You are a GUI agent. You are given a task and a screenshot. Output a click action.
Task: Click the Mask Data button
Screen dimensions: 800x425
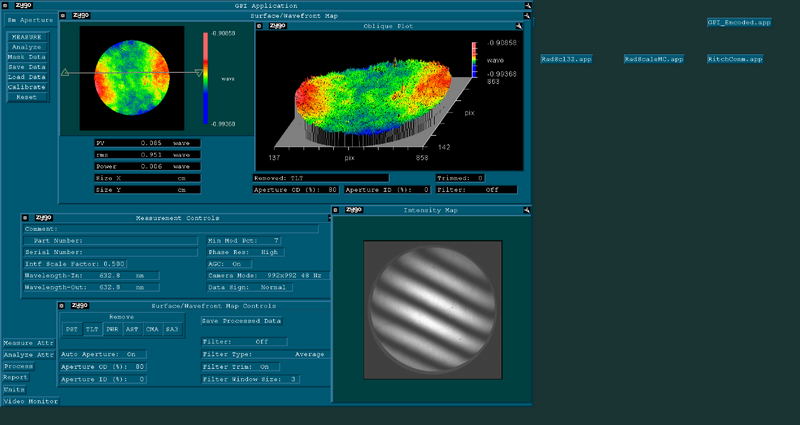click(27, 57)
